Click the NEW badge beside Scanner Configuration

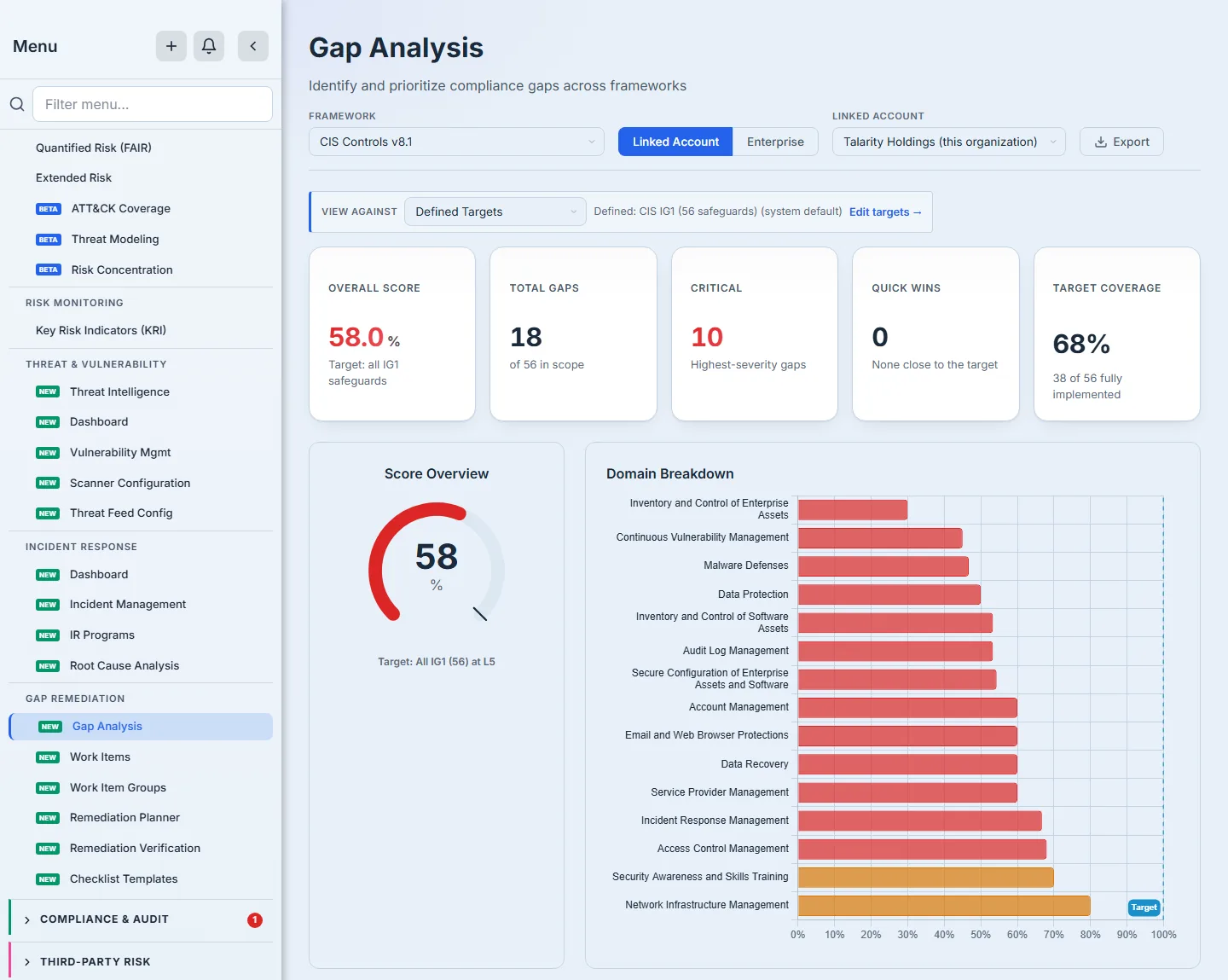click(48, 483)
